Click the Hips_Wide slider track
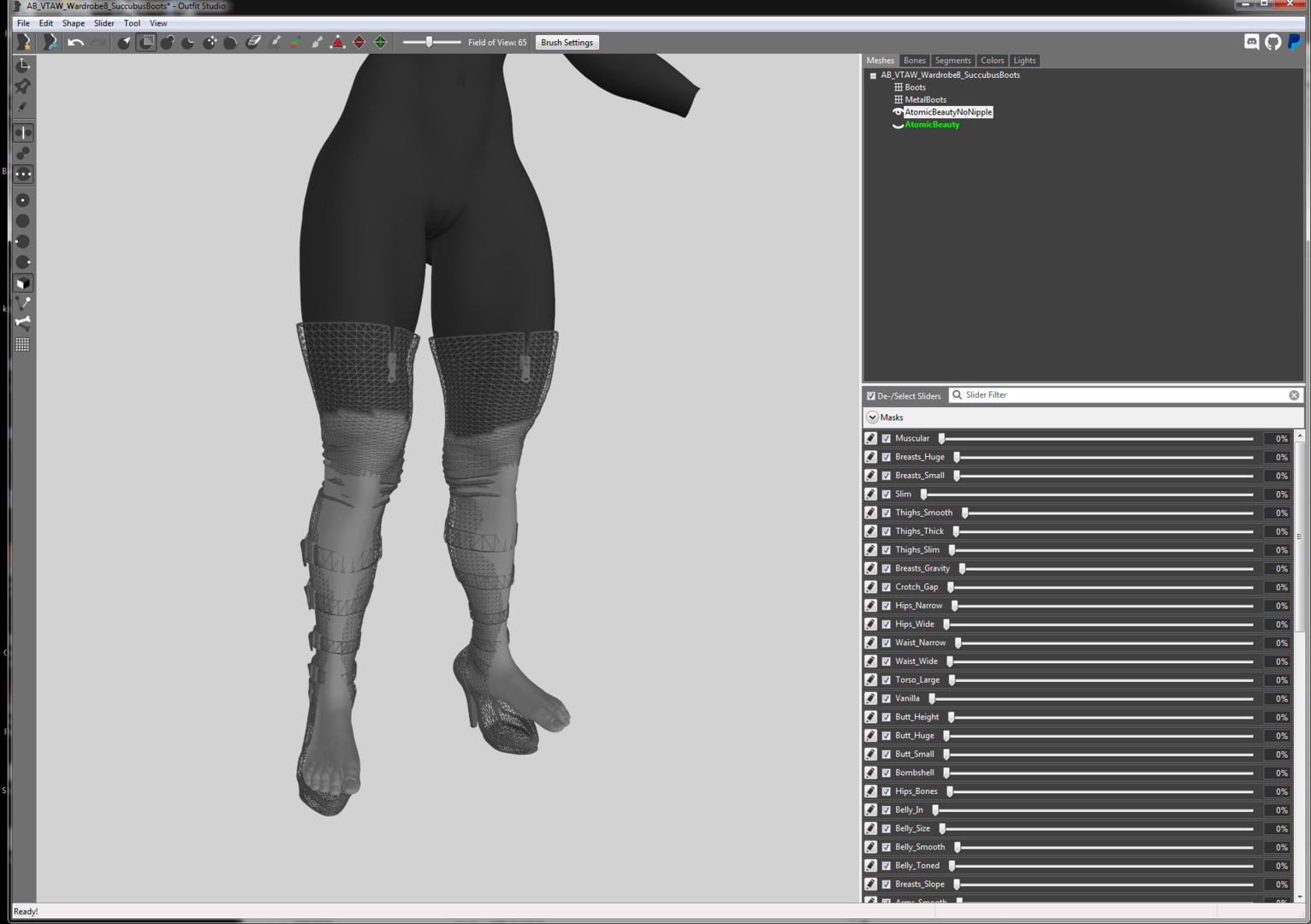The height and width of the screenshot is (924, 1311). tap(1099, 625)
